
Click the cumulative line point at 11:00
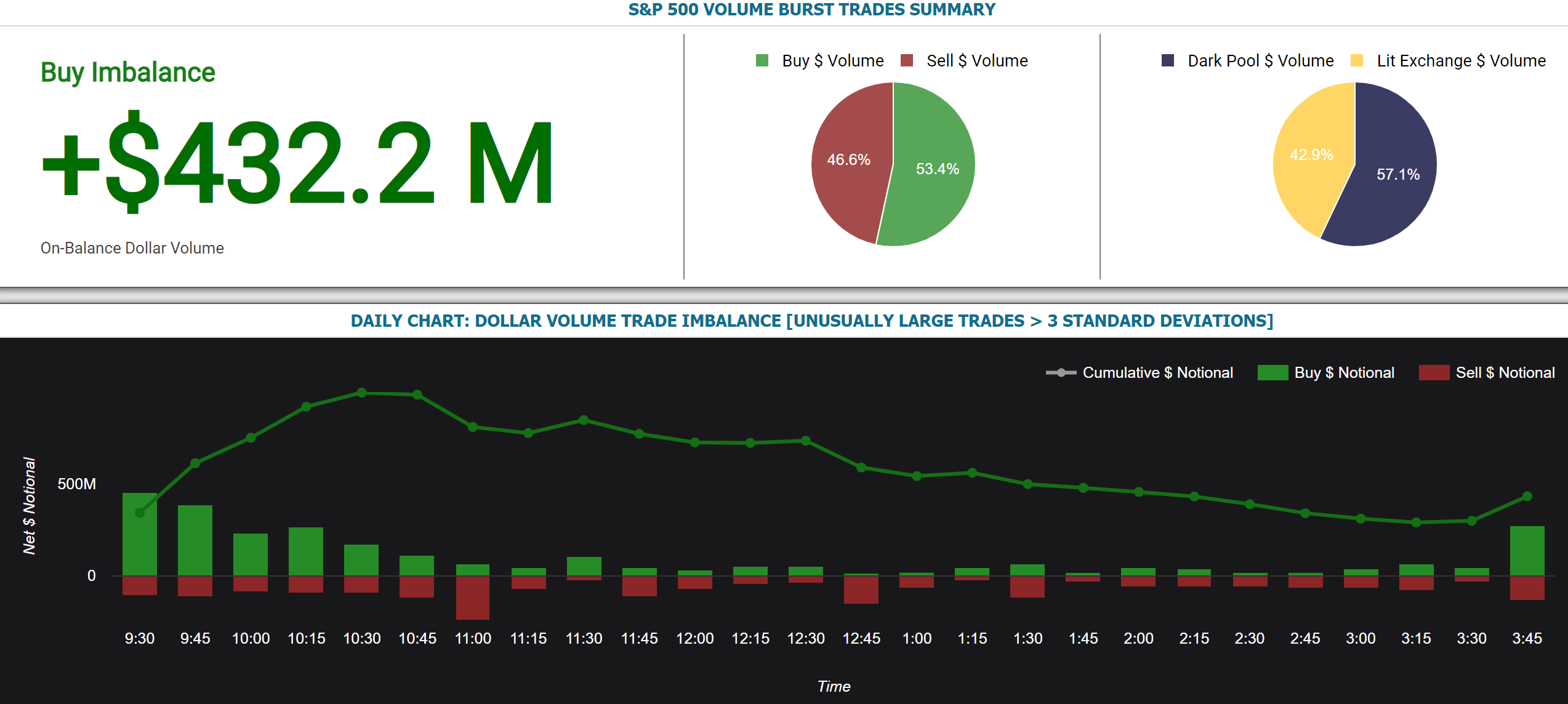(473, 427)
